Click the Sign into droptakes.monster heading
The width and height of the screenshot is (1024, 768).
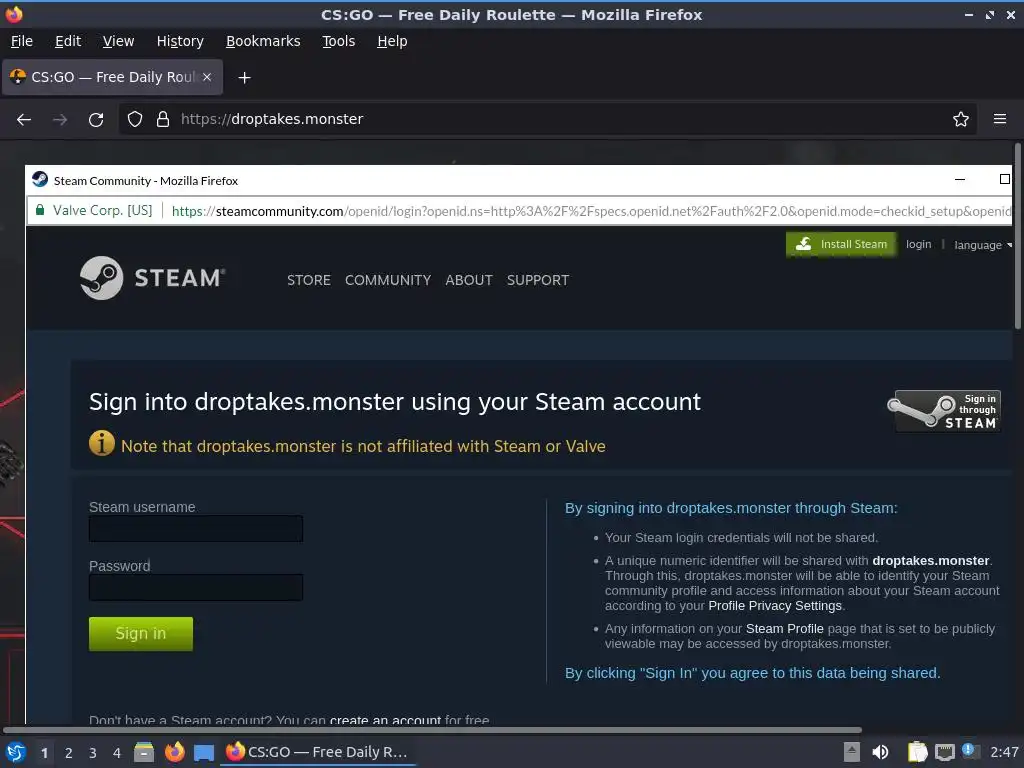[394, 402]
